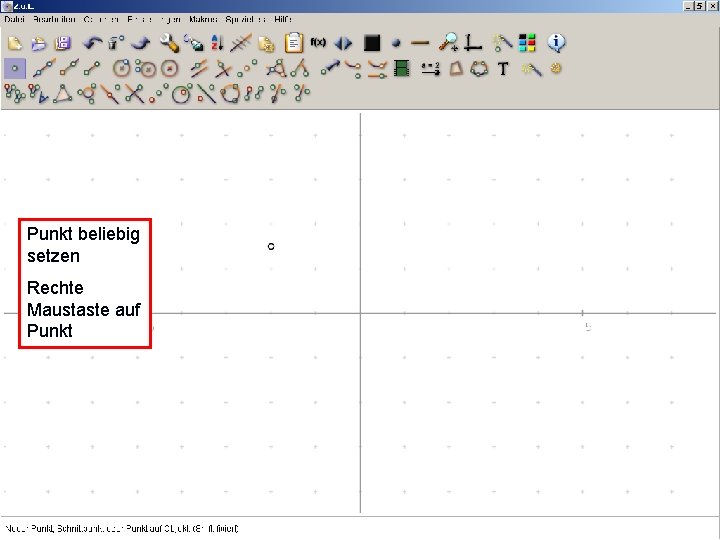Select the conic through five points tool
This screenshot has height=540, width=720.
tap(479, 68)
